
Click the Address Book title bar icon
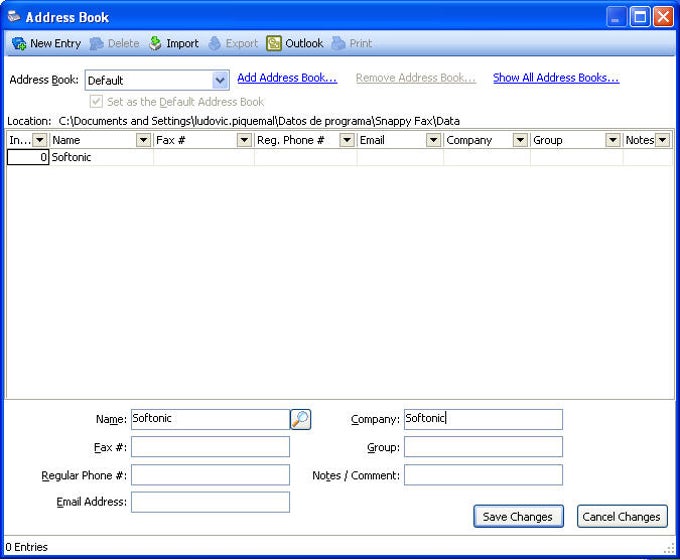coord(14,17)
